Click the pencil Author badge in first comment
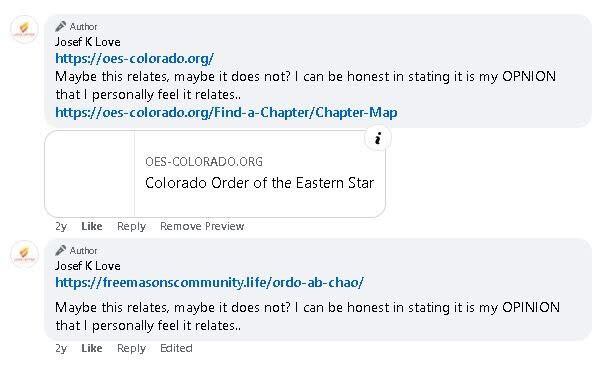Image resolution: width=614 pixels, height=375 pixels. [x=76, y=27]
